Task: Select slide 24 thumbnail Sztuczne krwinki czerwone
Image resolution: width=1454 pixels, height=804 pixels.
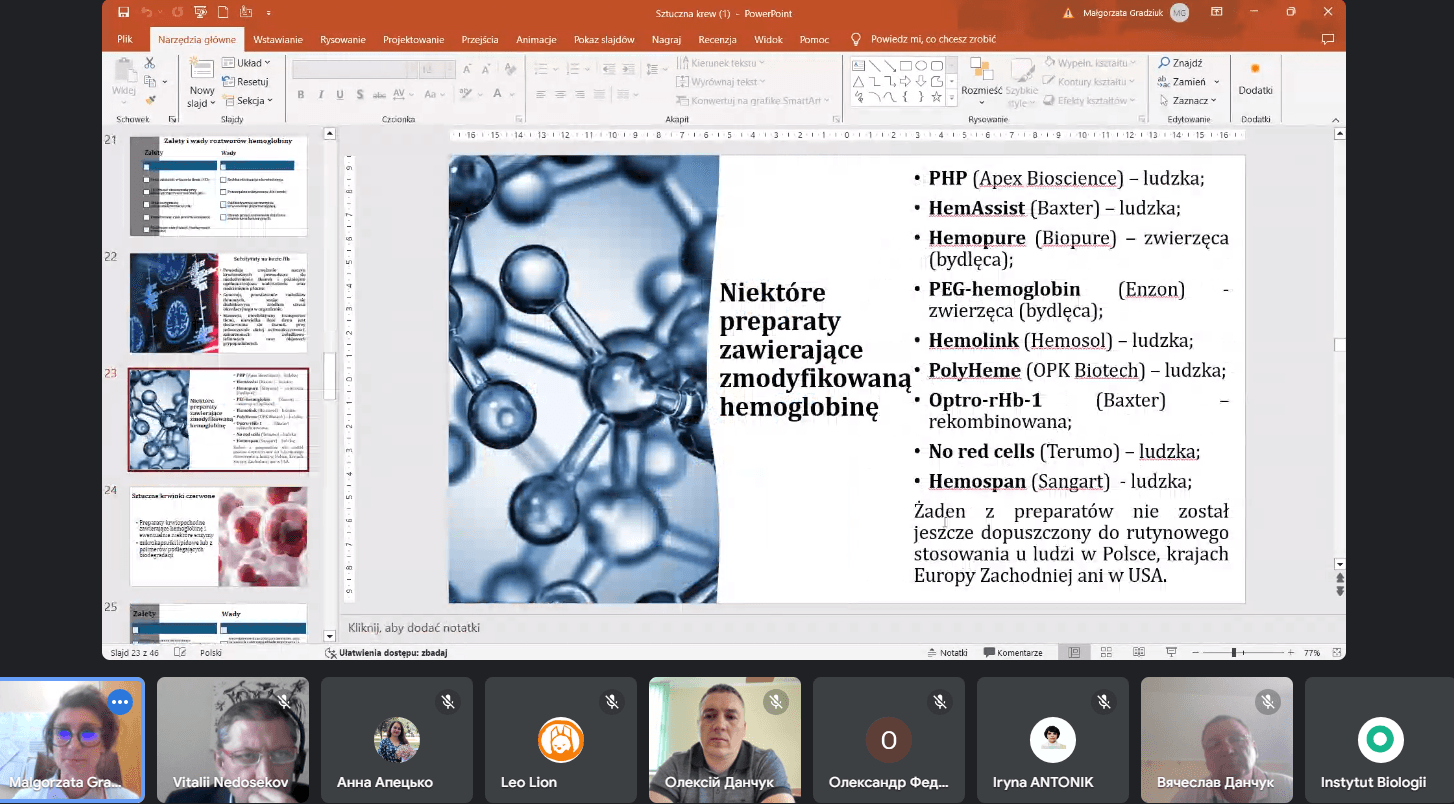Action: click(218, 537)
